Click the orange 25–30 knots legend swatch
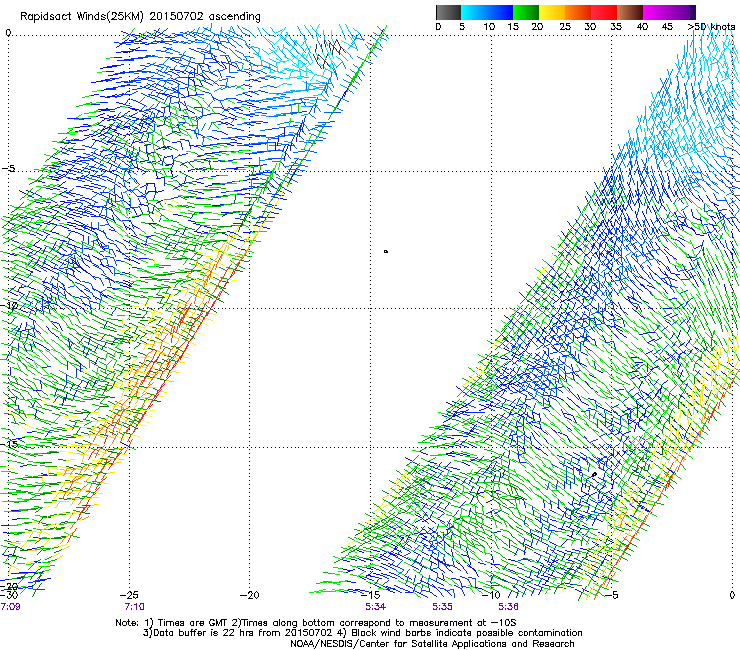Image resolution: width=740 pixels, height=650 pixels. (x=578, y=12)
